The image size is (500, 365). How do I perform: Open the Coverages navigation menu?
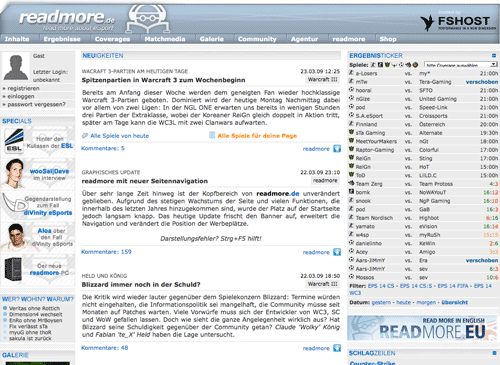pos(112,39)
